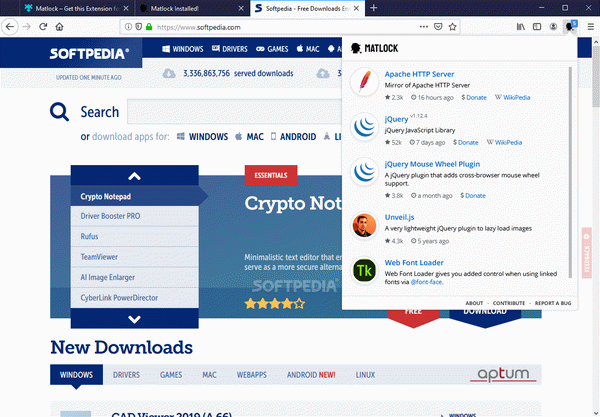Show site information icon in address bar
Screen dimensions: 600x417
(x=129, y=27)
